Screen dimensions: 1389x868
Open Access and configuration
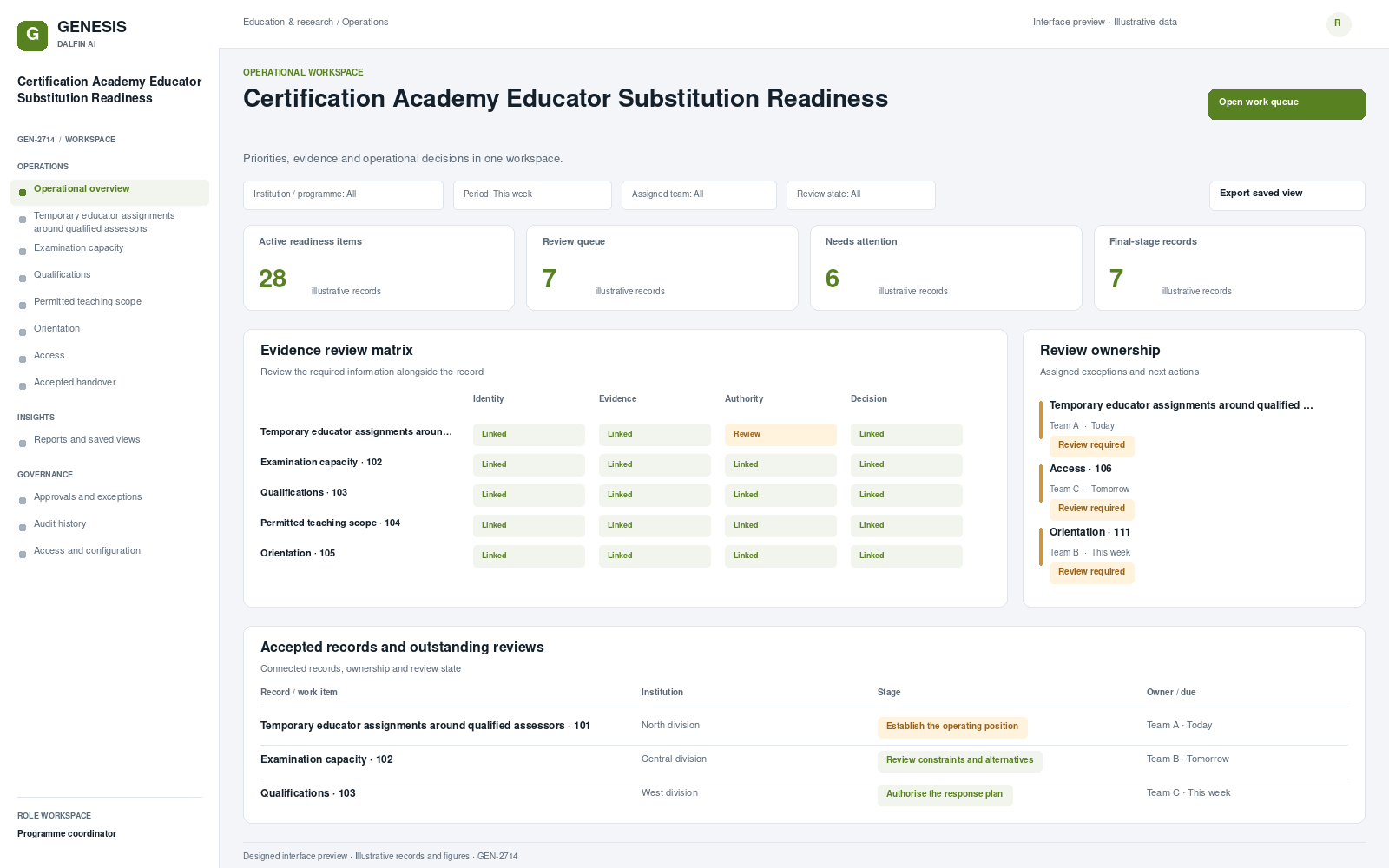tap(109, 551)
